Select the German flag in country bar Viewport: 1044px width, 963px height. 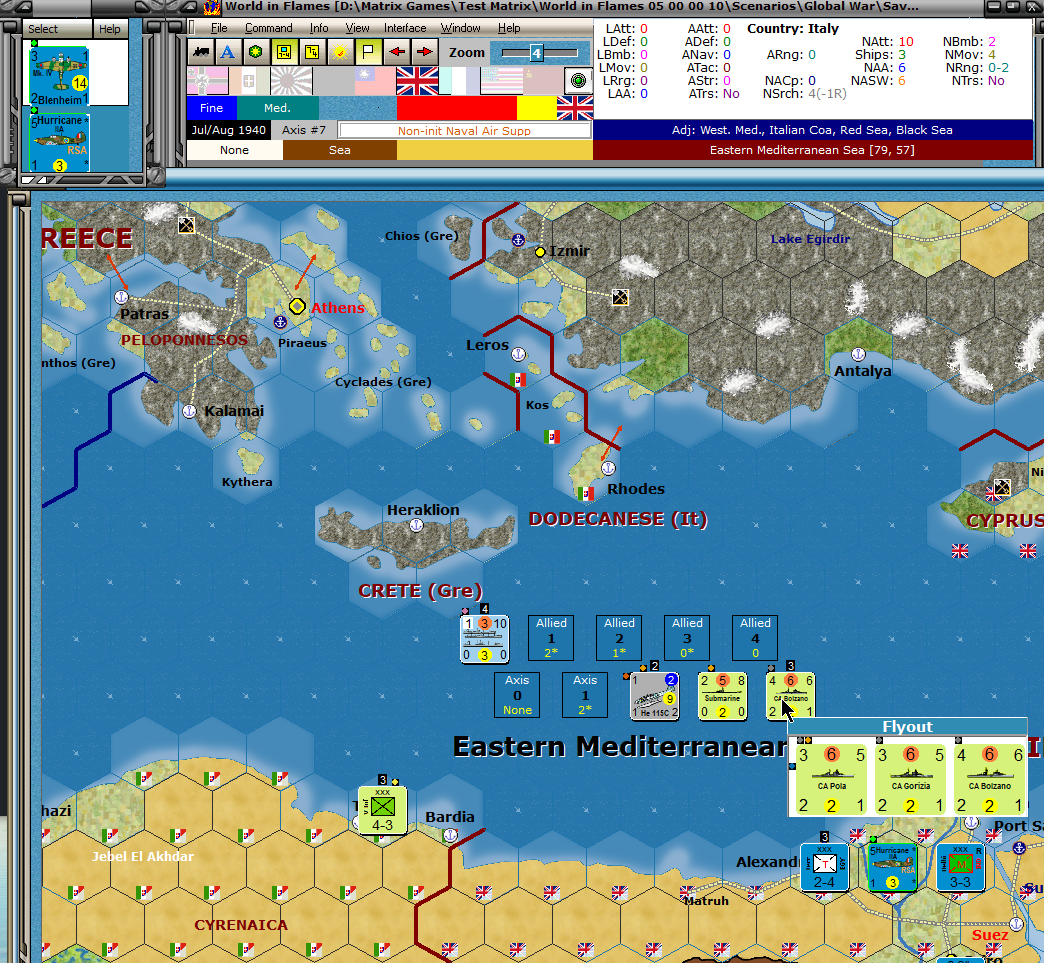(208, 81)
